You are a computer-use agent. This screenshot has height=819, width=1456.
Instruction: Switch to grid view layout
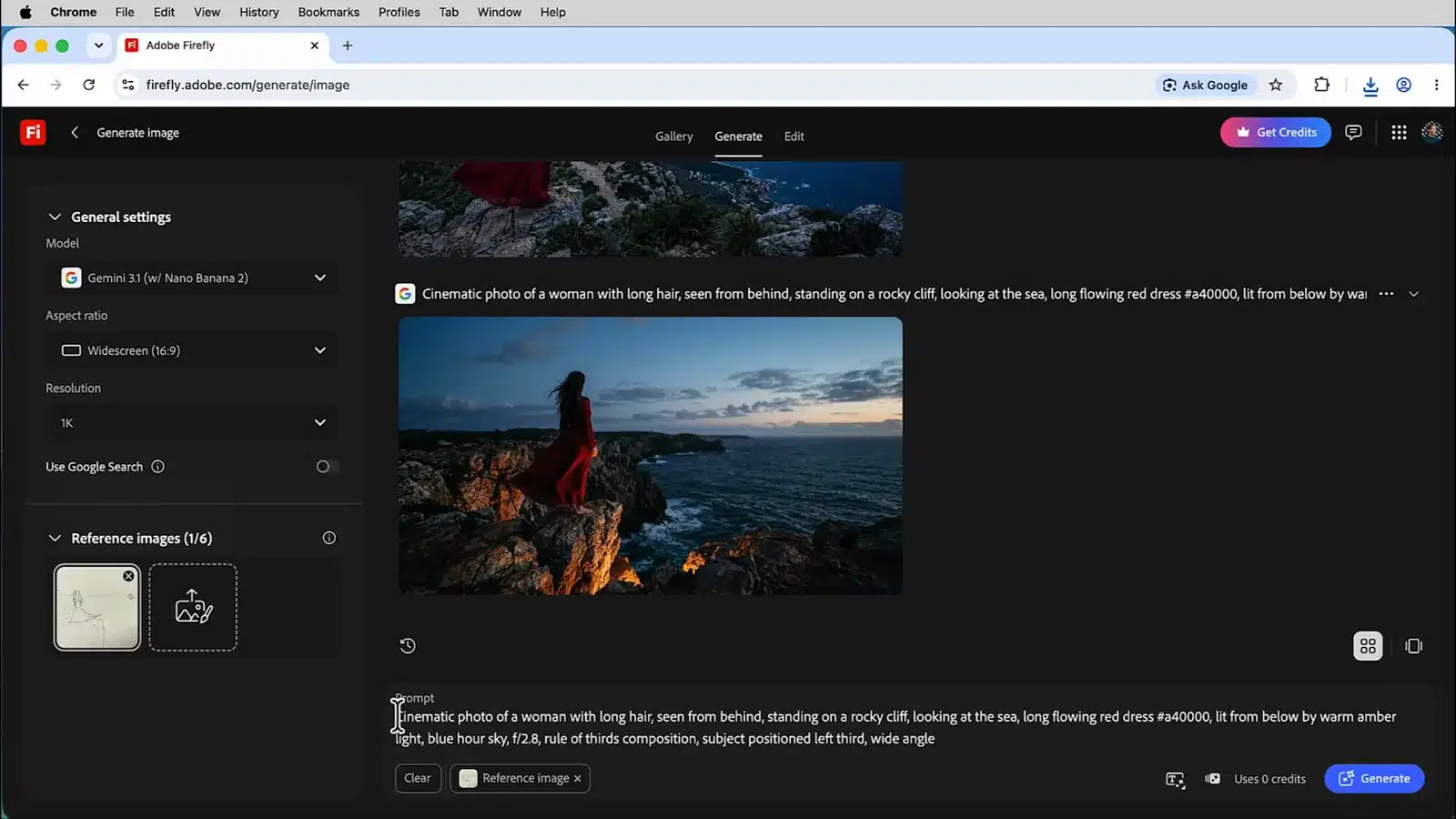coord(1368,646)
